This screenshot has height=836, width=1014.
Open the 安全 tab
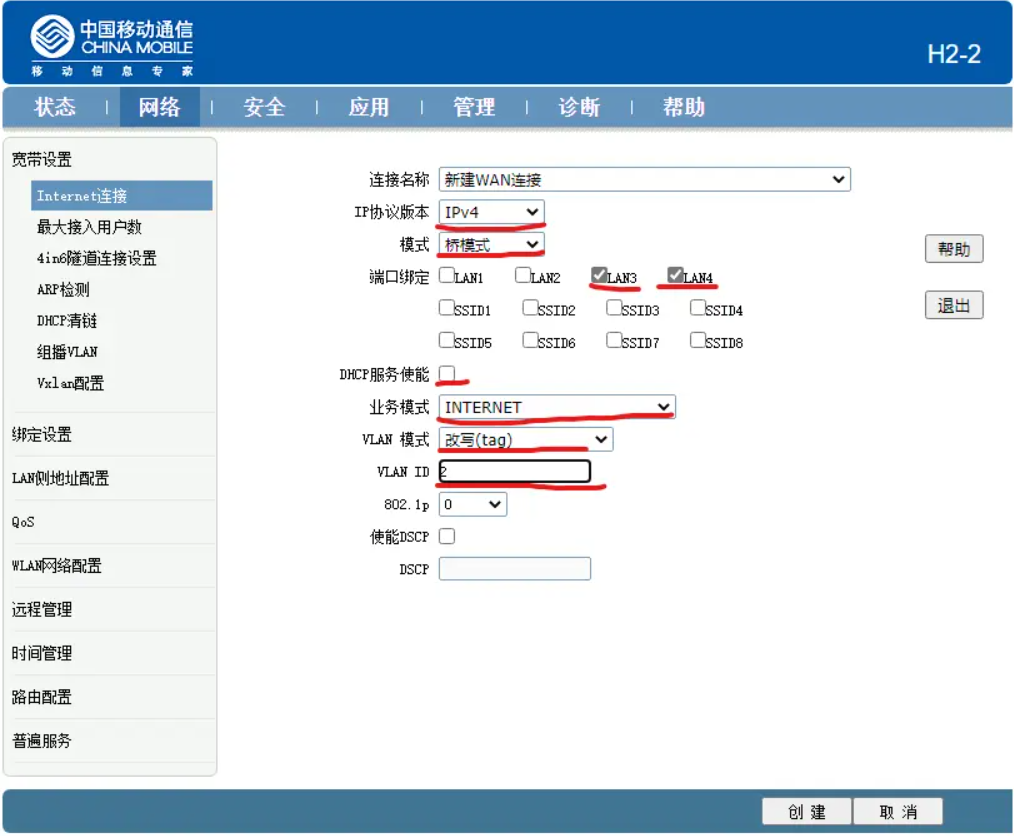(264, 107)
